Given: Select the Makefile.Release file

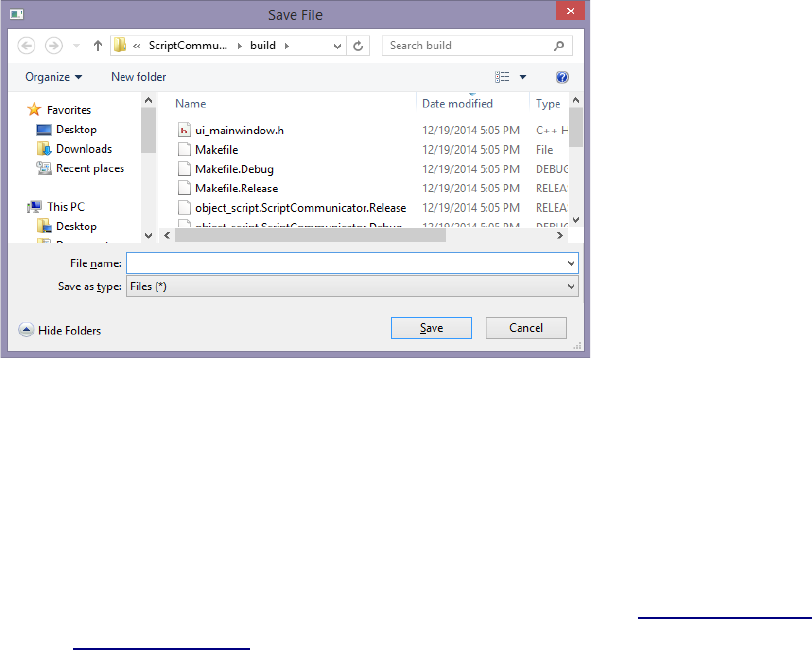Looking at the screenshot, I should click(237, 189).
